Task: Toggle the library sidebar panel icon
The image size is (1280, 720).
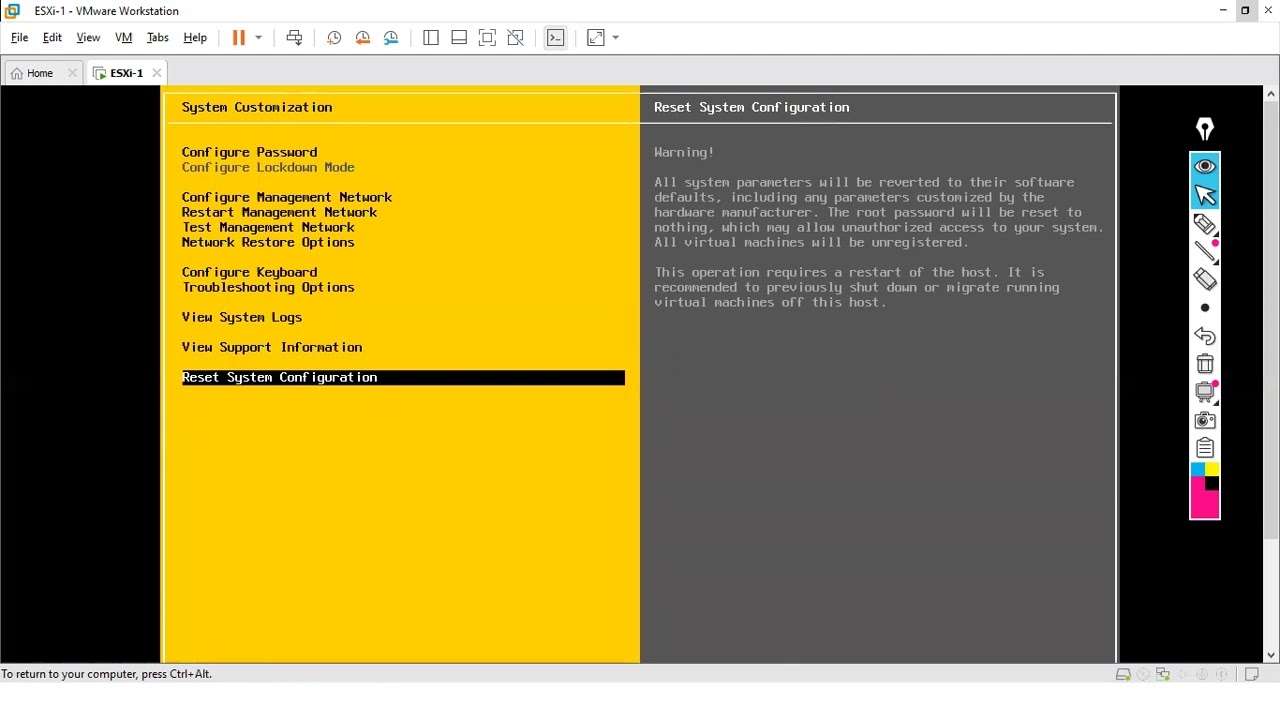Action: (x=431, y=38)
